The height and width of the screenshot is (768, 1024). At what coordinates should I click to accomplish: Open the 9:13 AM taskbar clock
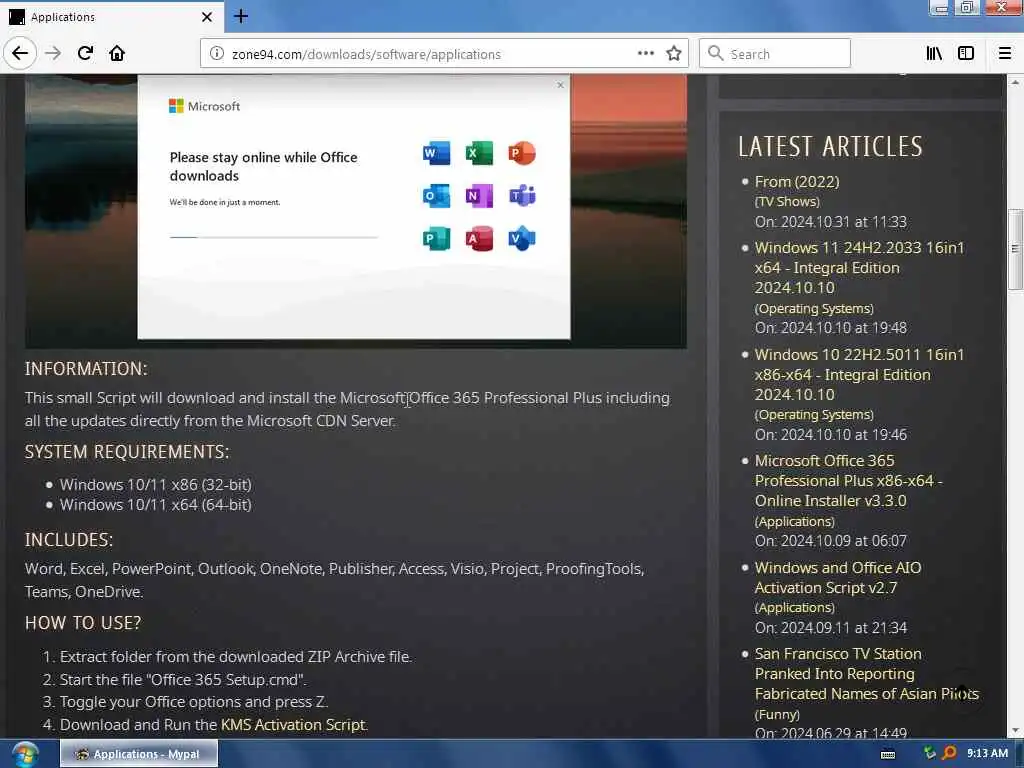point(987,753)
